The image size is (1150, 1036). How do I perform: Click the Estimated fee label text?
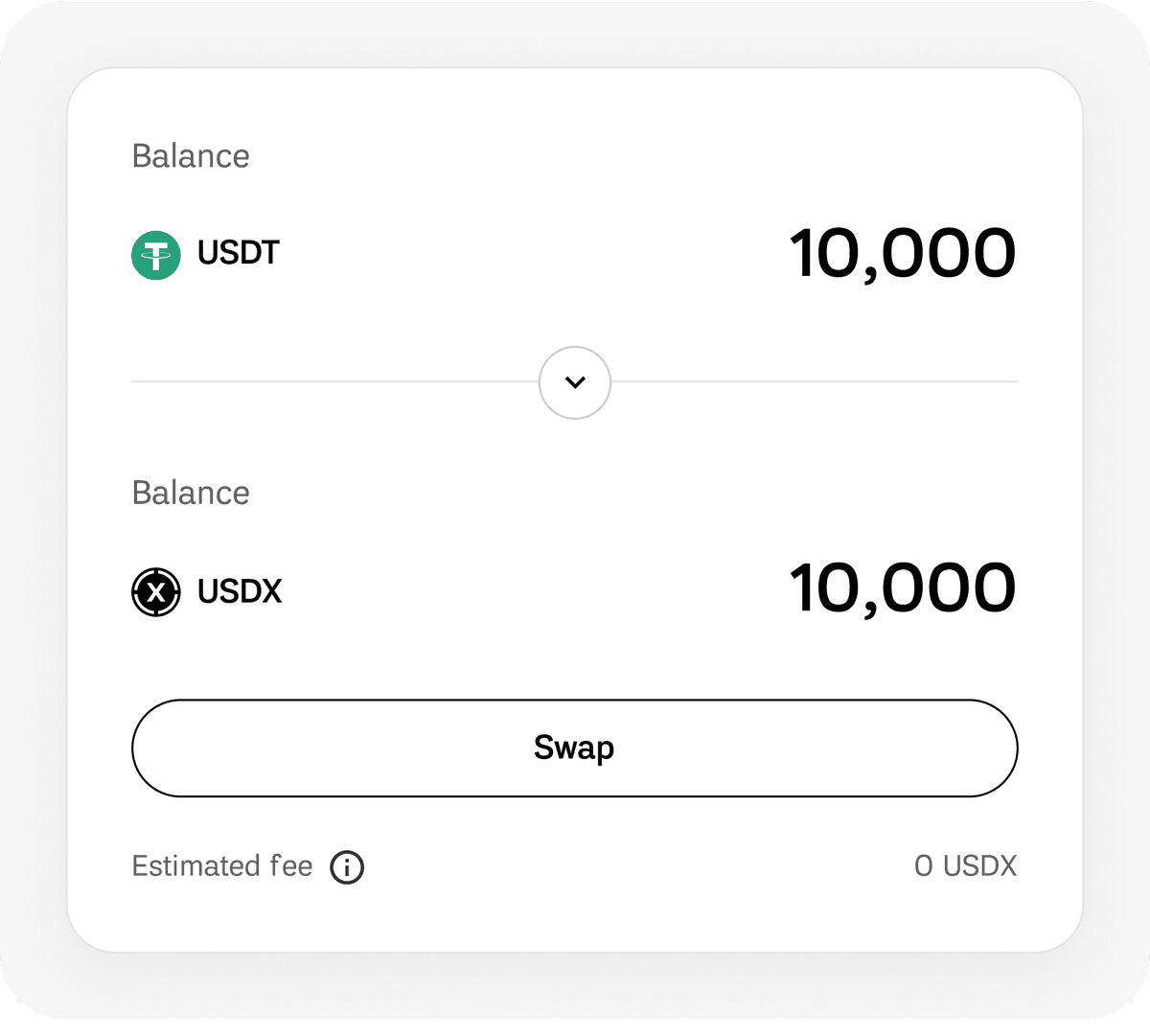(222, 866)
